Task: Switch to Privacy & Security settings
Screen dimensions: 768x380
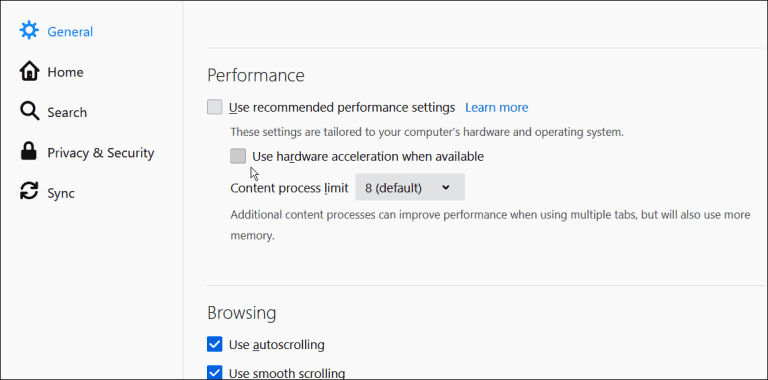Action: (x=100, y=153)
